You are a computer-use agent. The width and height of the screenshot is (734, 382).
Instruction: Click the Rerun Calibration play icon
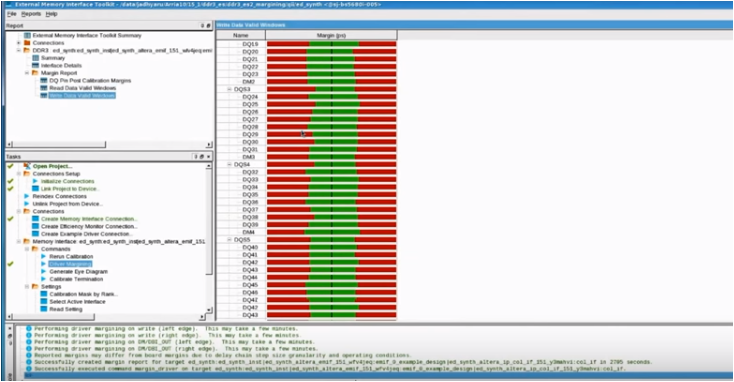[x=44, y=257]
